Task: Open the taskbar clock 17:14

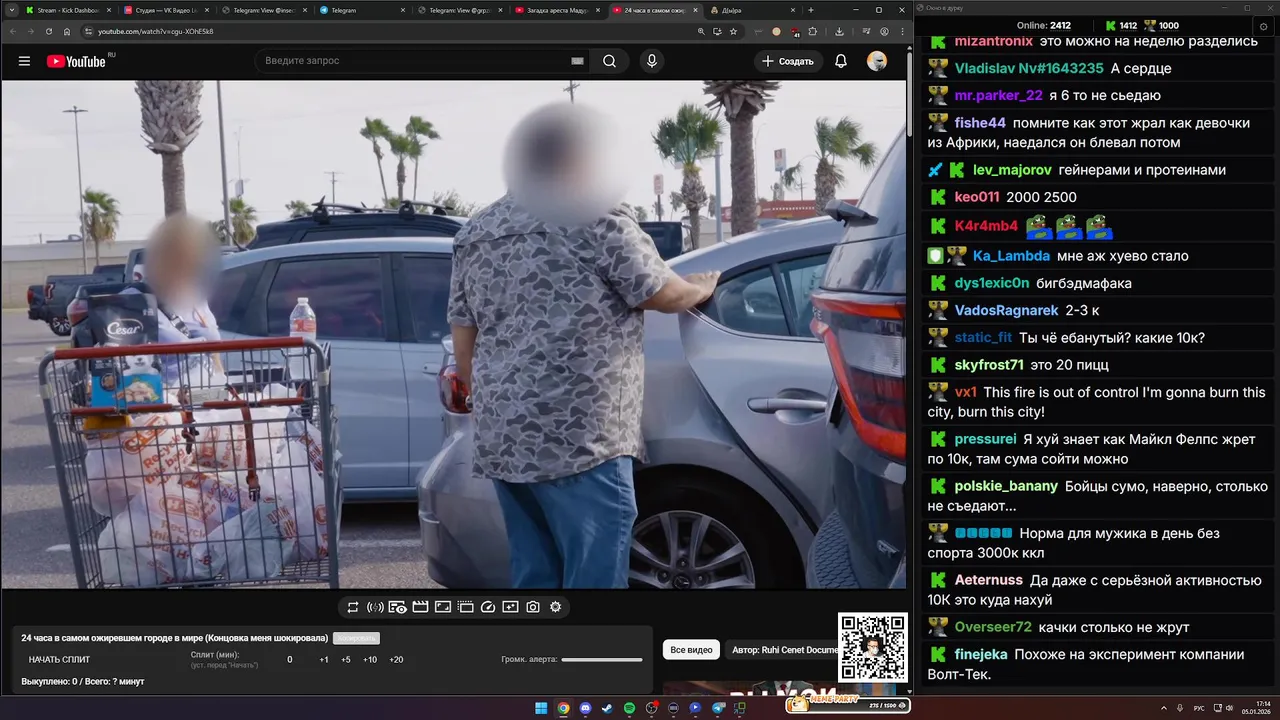Action: point(1255,708)
